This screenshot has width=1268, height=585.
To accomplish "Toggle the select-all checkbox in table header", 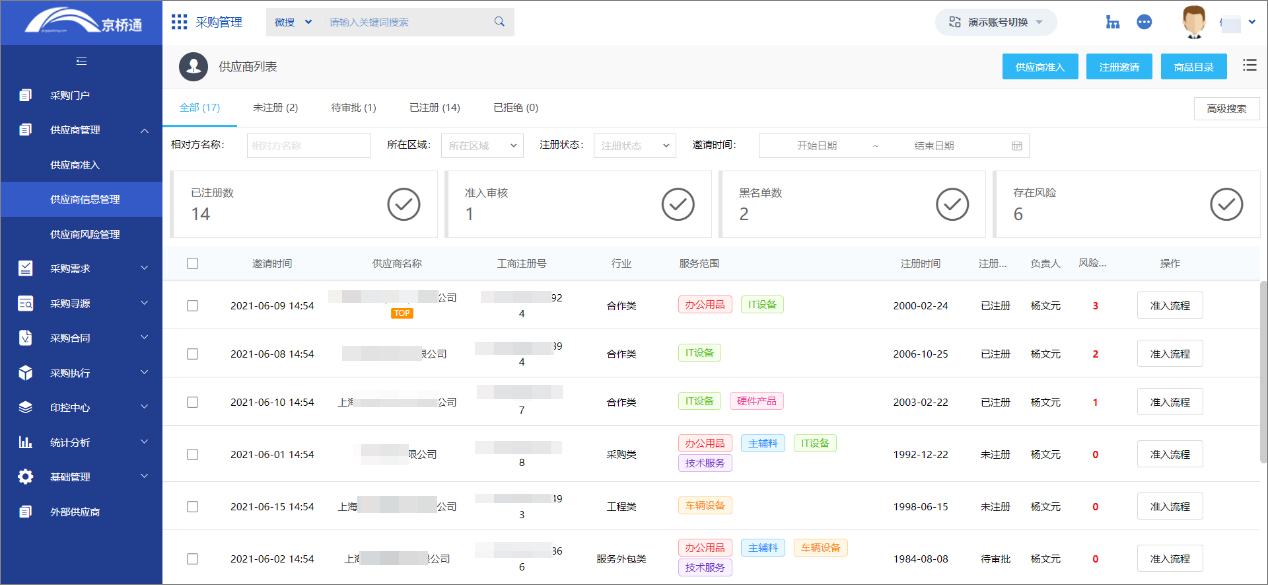I will click(x=193, y=264).
